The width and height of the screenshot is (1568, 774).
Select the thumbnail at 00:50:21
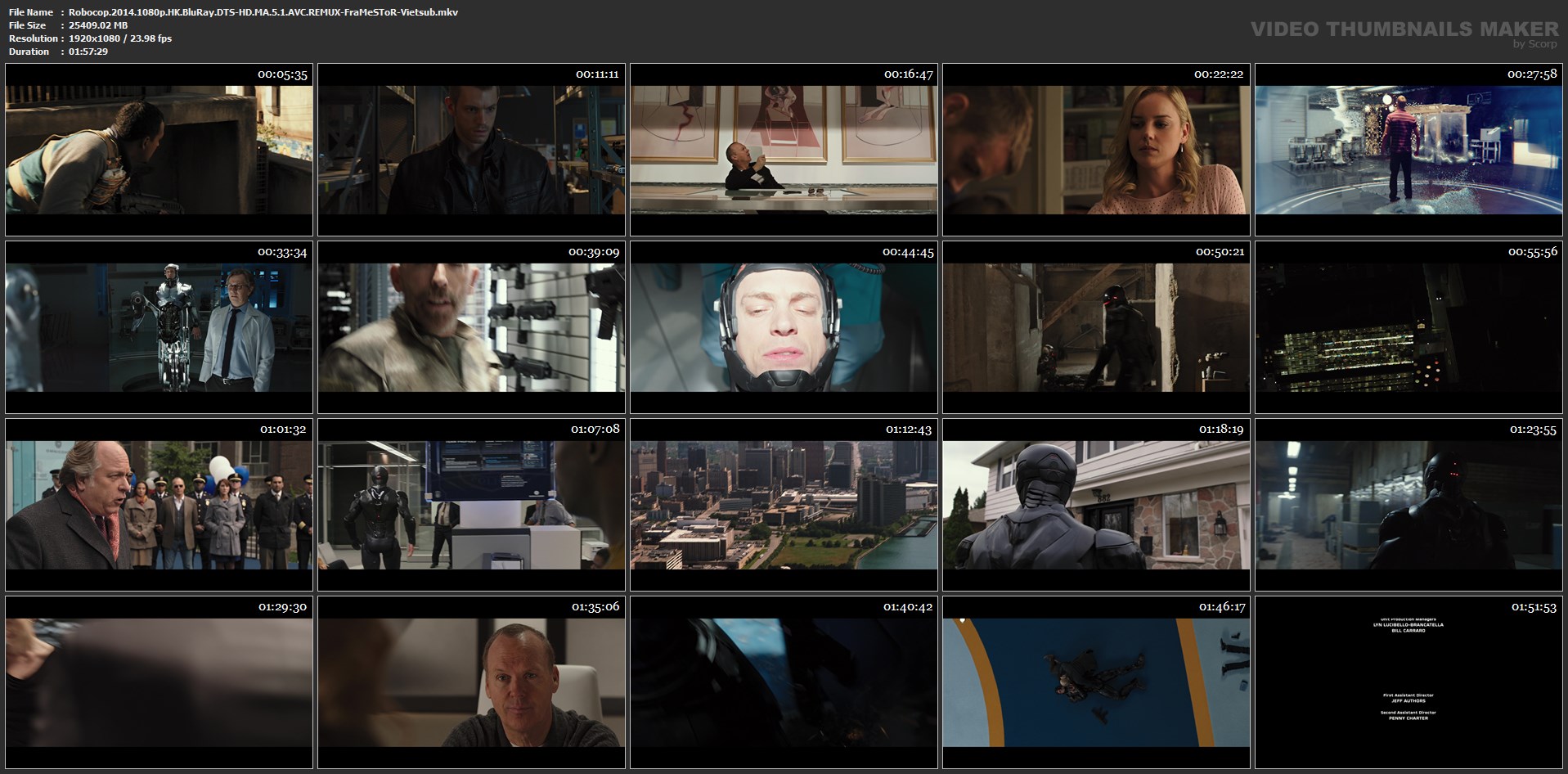point(1096,327)
